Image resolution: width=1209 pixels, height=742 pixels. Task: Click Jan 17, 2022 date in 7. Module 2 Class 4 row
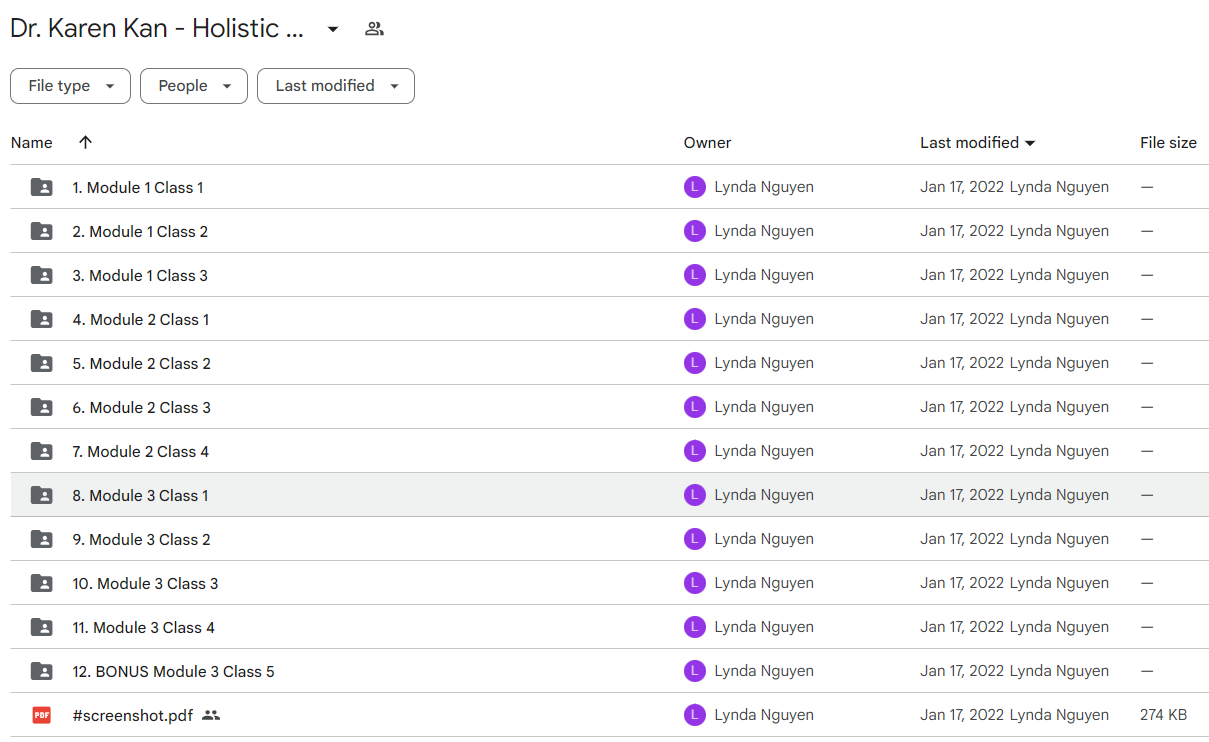(x=962, y=451)
